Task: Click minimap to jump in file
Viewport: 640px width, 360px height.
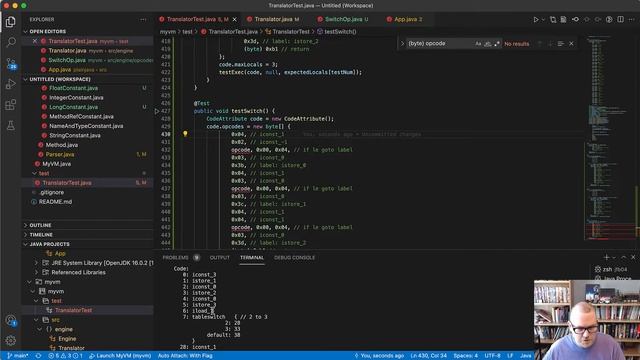Action: (610, 139)
